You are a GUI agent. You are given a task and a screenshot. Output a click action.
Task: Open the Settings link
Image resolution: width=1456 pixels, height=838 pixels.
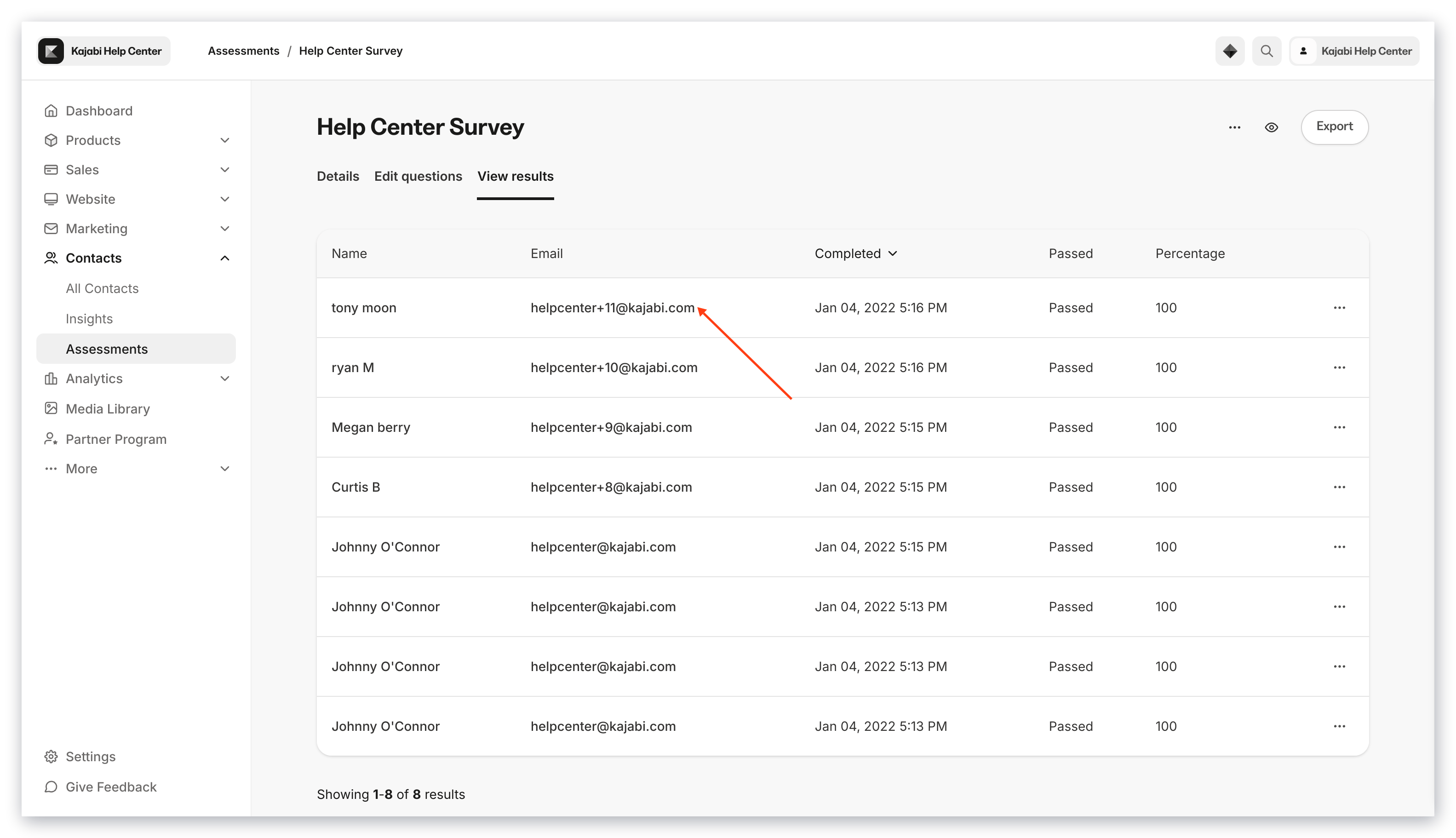[x=90, y=756]
